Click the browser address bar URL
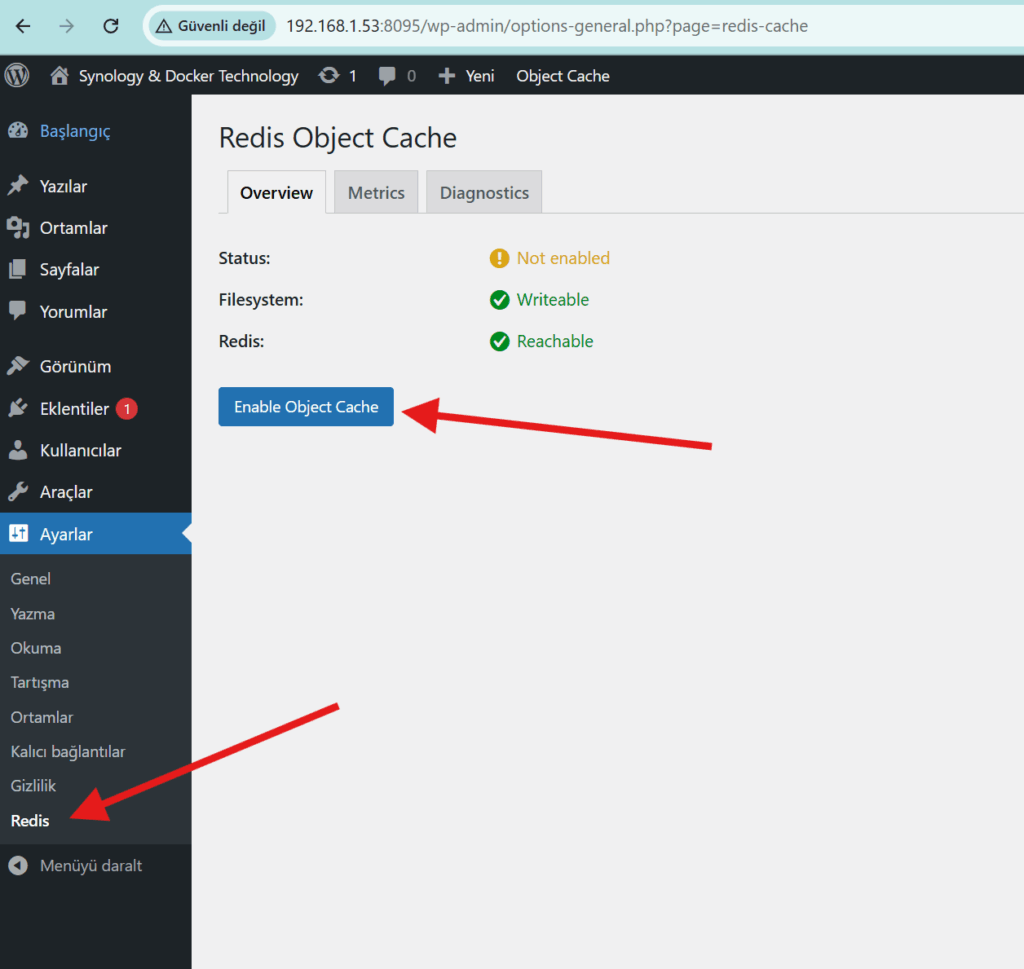 [546, 26]
